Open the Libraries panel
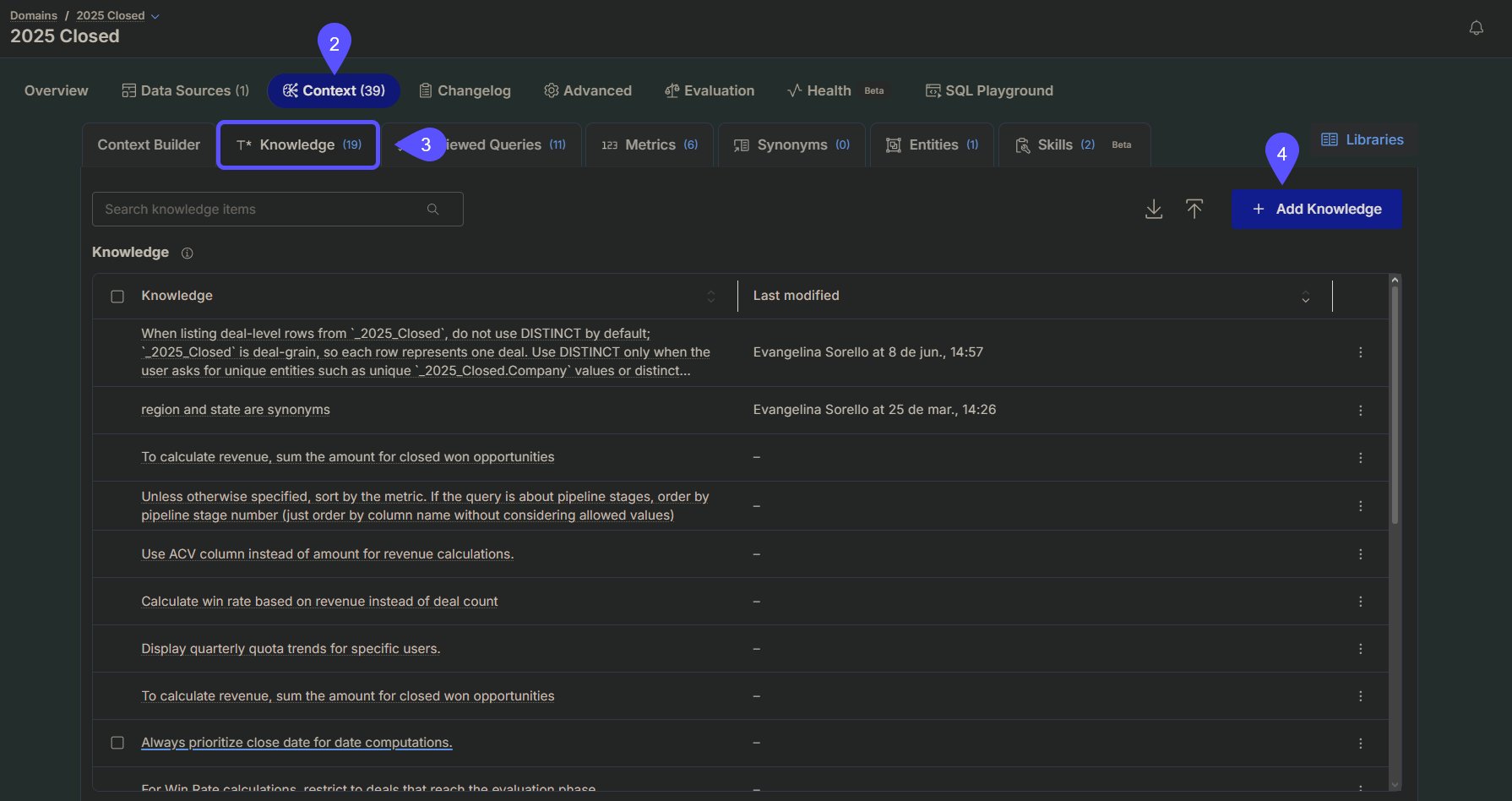Screen dimensions: 1512x801 pyautogui.click(x=1362, y=139)
